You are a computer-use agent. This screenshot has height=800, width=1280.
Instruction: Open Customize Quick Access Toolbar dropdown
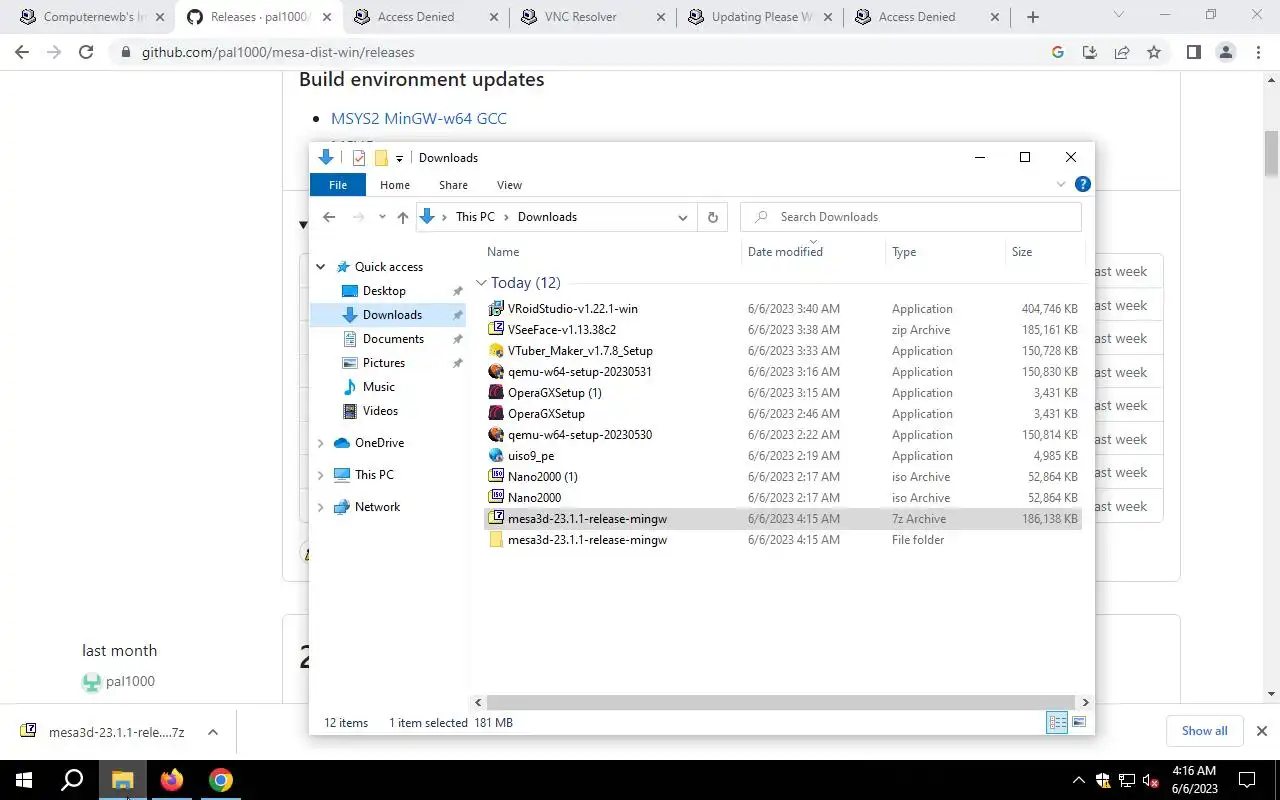coord(399,158)
